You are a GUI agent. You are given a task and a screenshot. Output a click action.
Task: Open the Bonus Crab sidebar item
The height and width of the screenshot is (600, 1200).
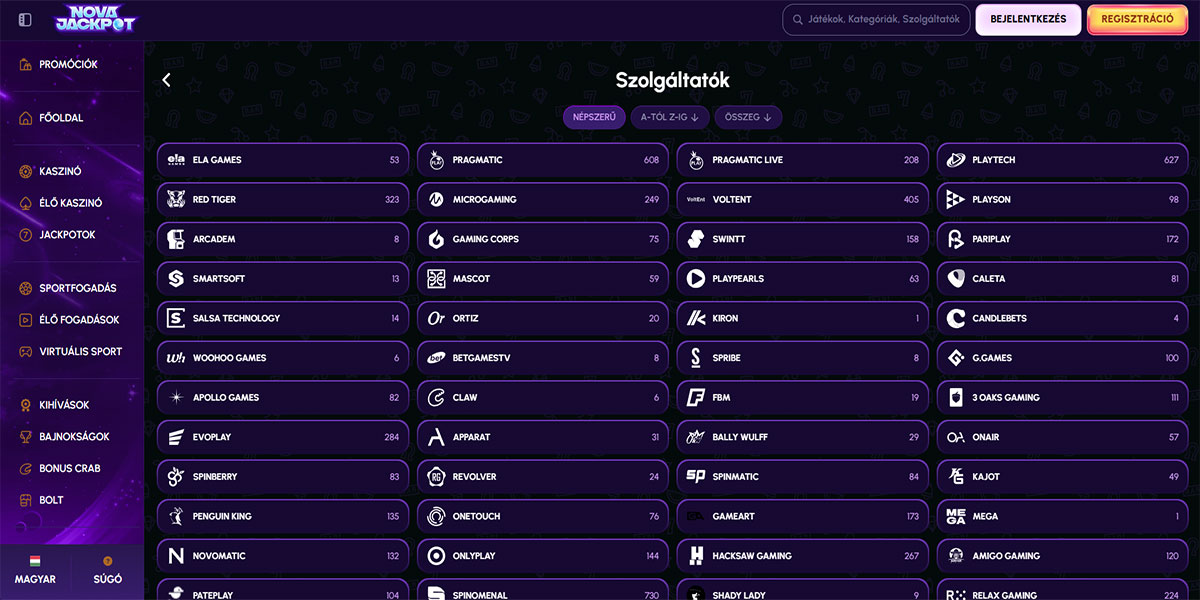(69, 468)
